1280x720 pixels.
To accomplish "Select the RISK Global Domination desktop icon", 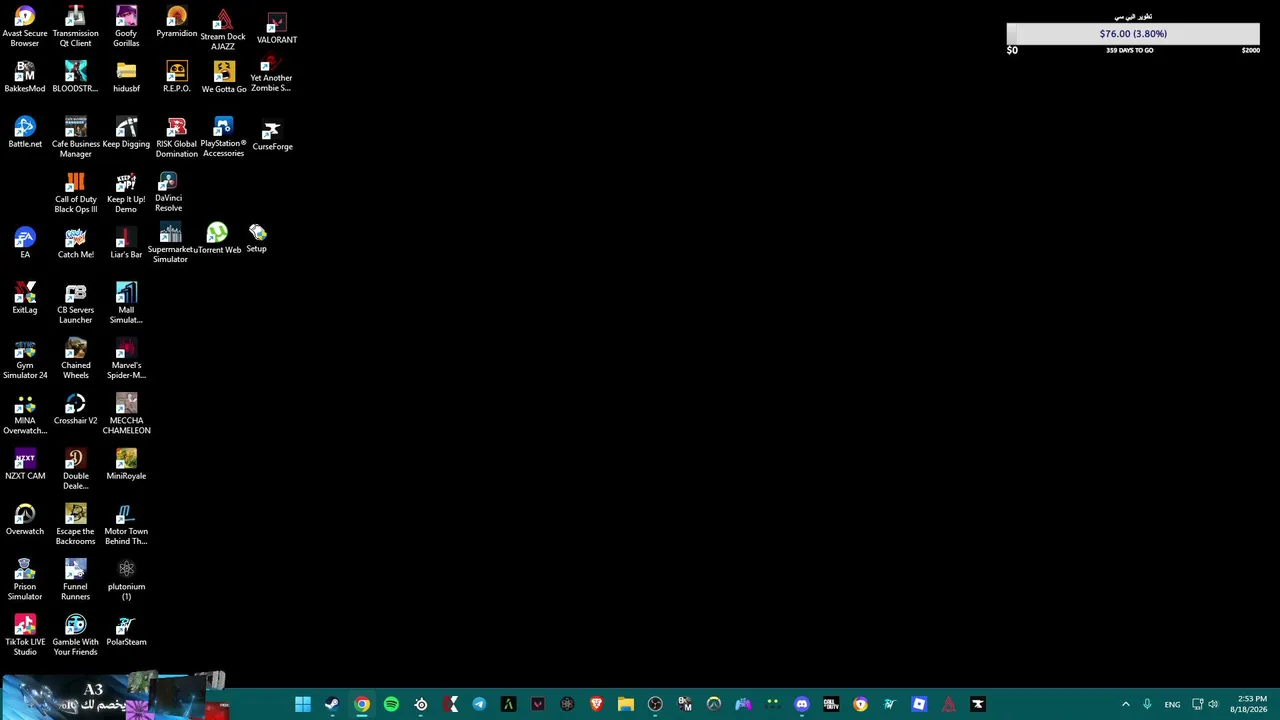I will coord(177,137).
